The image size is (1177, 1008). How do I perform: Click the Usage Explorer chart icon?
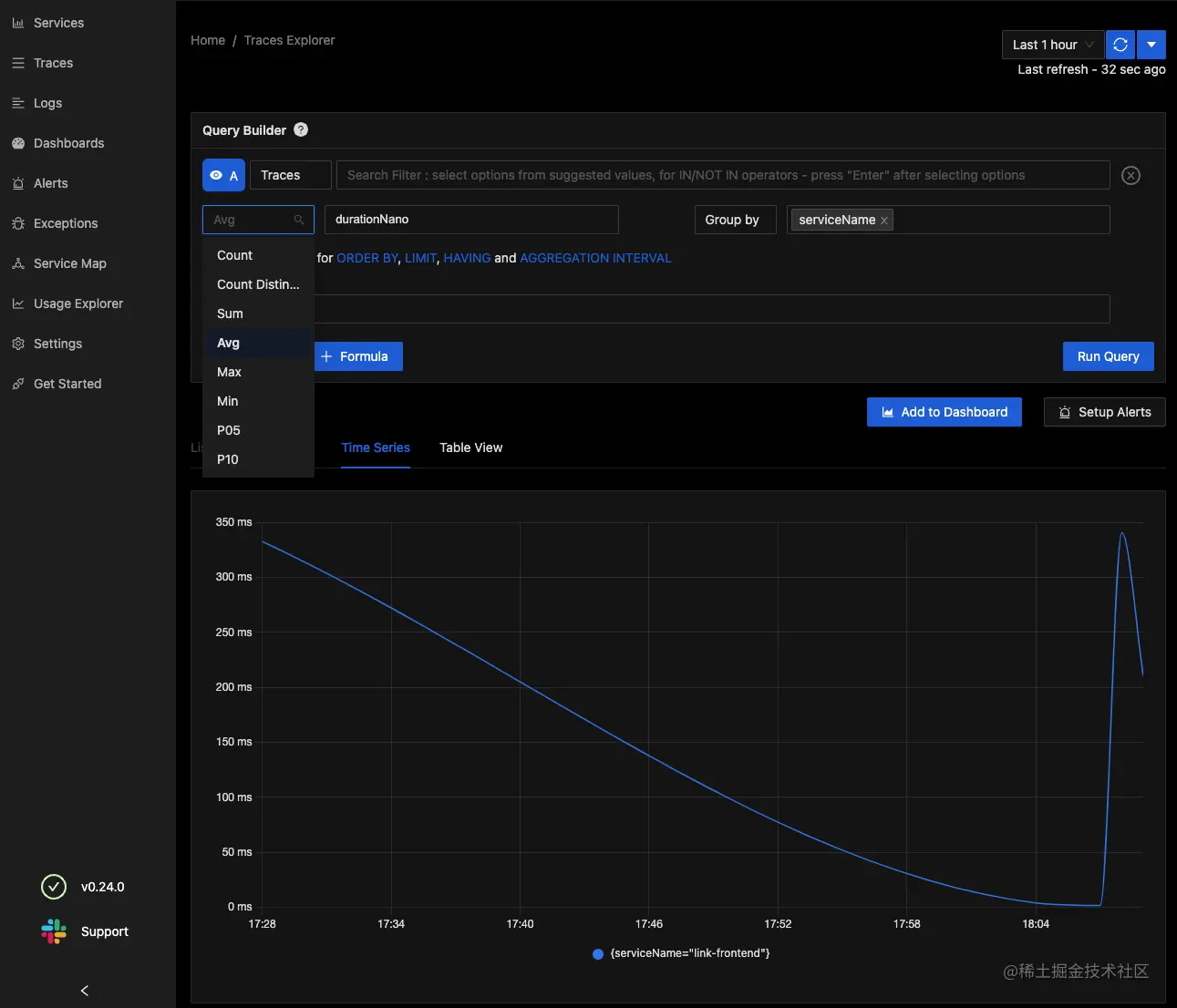click(18, 303)
